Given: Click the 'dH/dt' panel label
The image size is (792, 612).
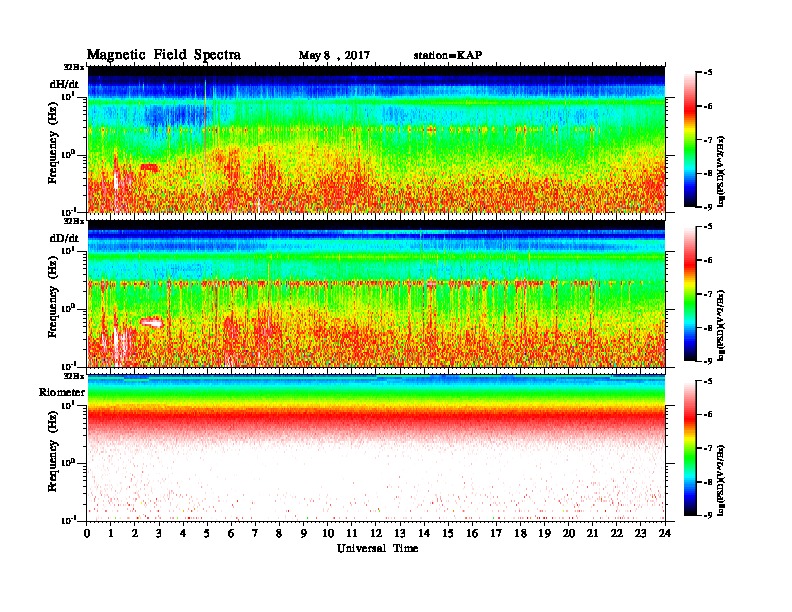Looking at the screenshot, I should click(x=64, y=84).
